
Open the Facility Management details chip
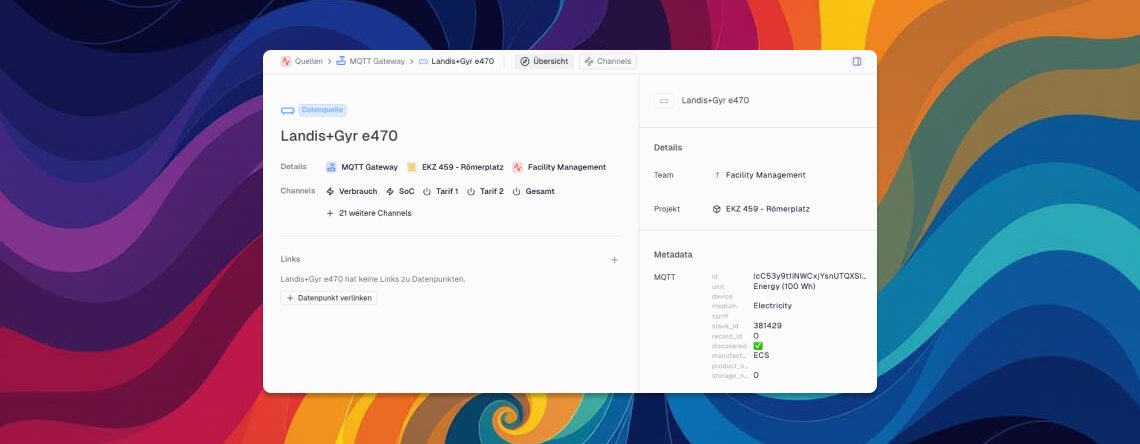click(566, 167)
